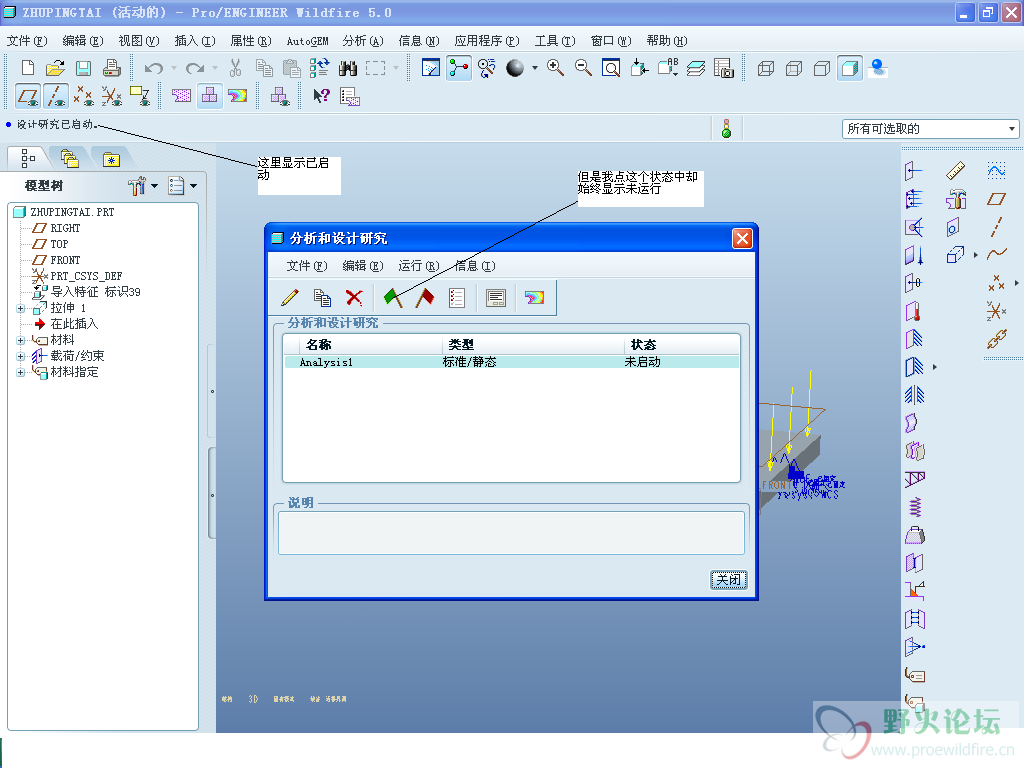Click the 关闭 button
The image size is (1024, 768).
pyautogui.click(x=728, y=579)
